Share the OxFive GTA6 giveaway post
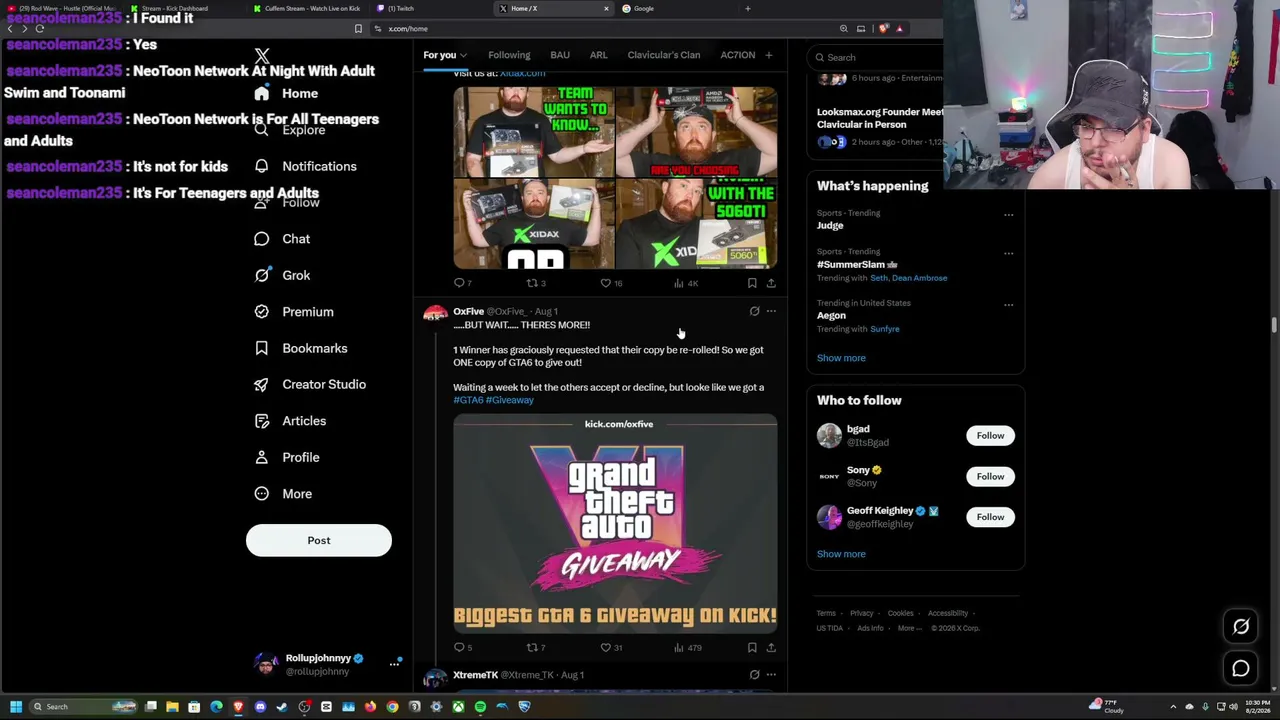This screenshot has width=1280, height=720. tap(770, 647)
